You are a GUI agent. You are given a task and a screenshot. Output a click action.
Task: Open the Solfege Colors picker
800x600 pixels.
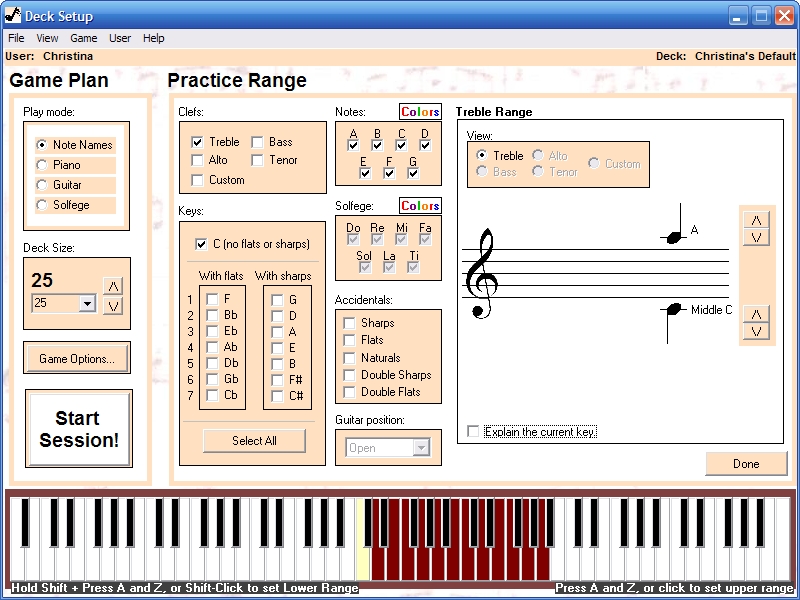[420, 206]
